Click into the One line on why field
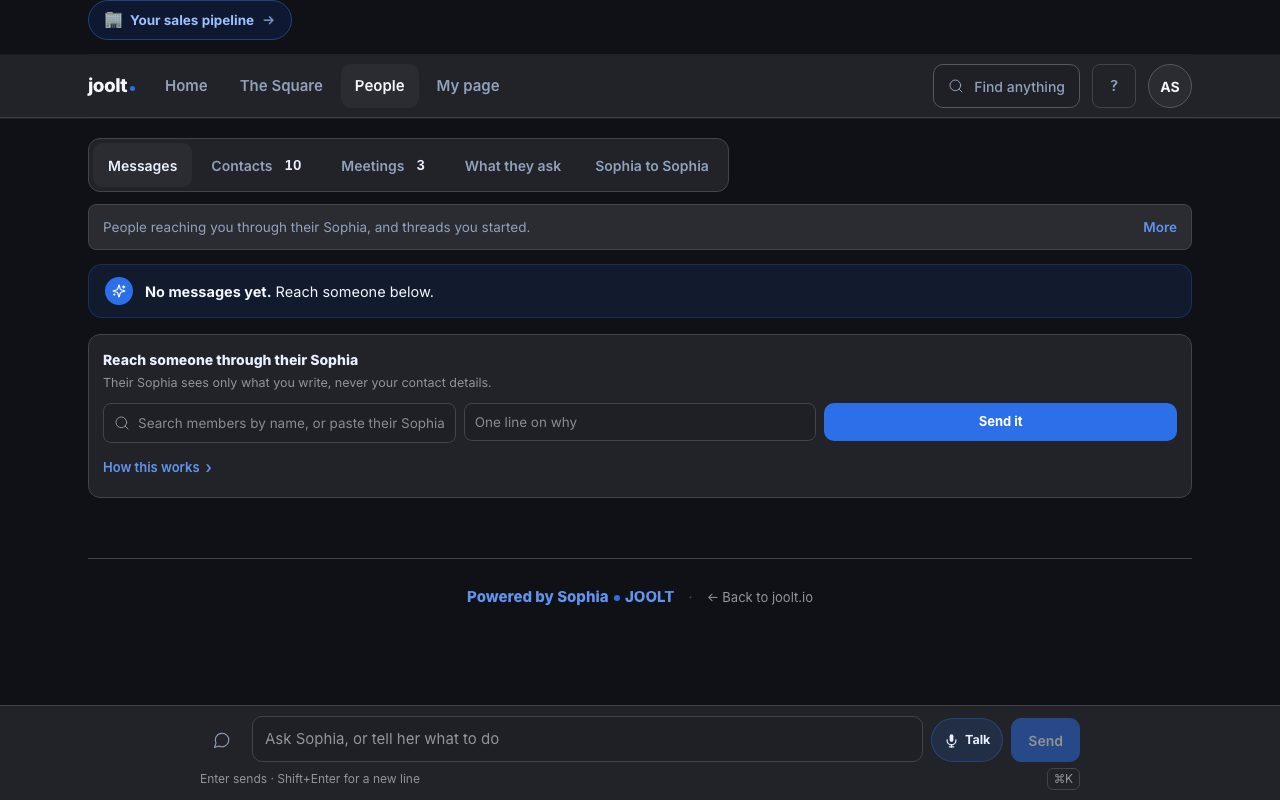The width and height of the screenshot is (1280, 800). [x=640, y=422]
